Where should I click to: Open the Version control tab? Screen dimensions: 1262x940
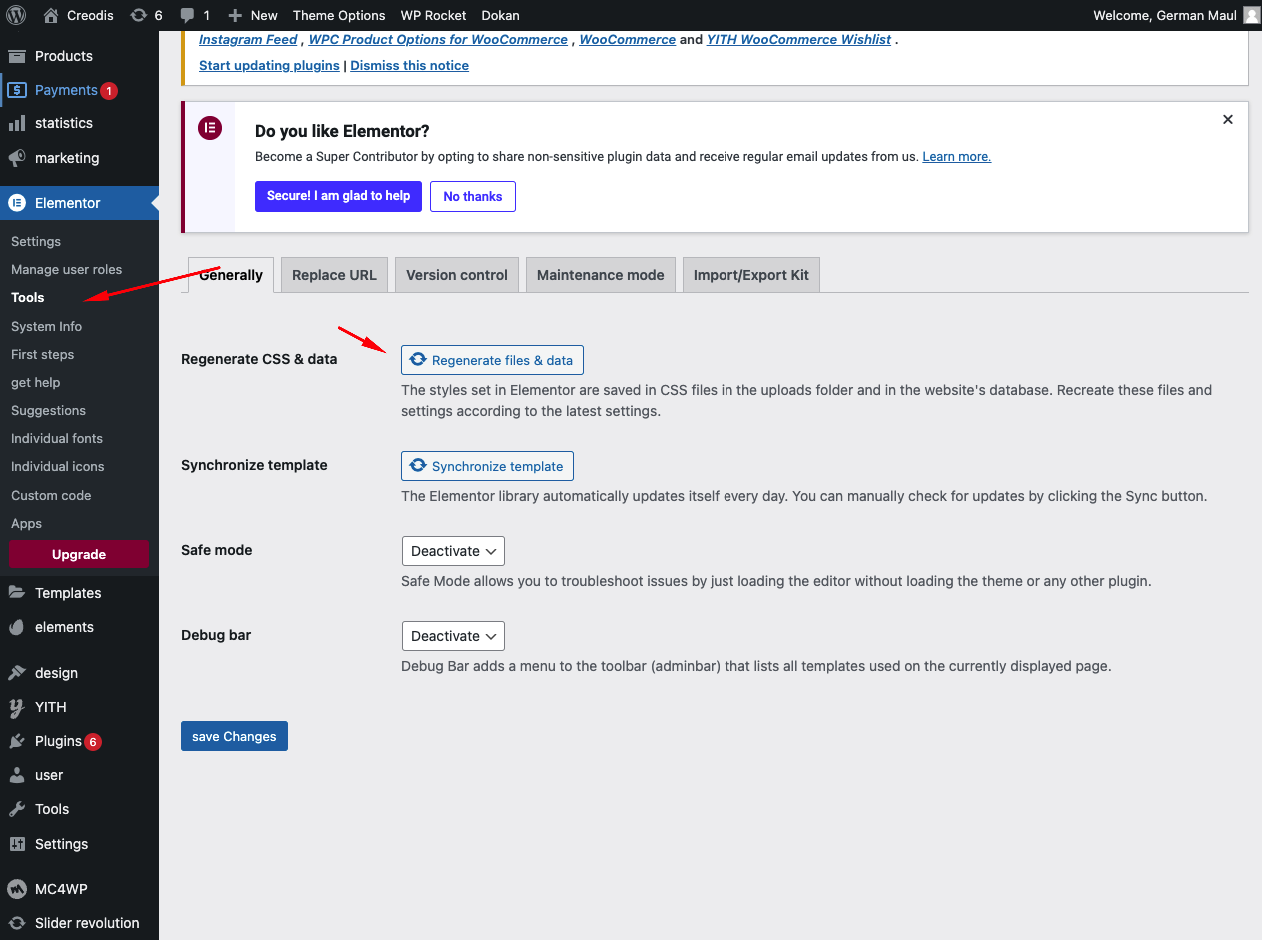point(457,275)
